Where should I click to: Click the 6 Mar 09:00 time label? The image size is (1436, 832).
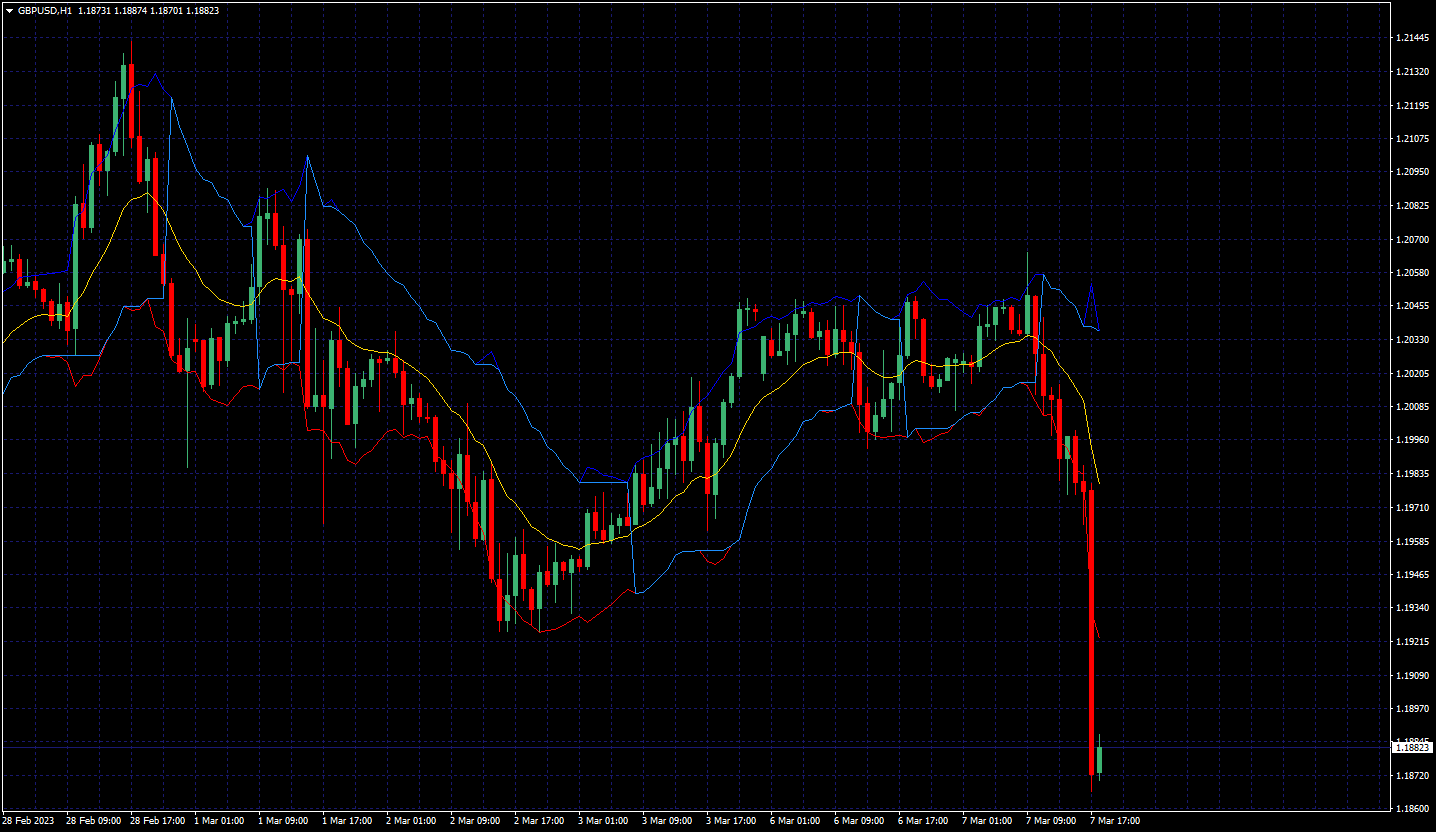coord(859,821)
